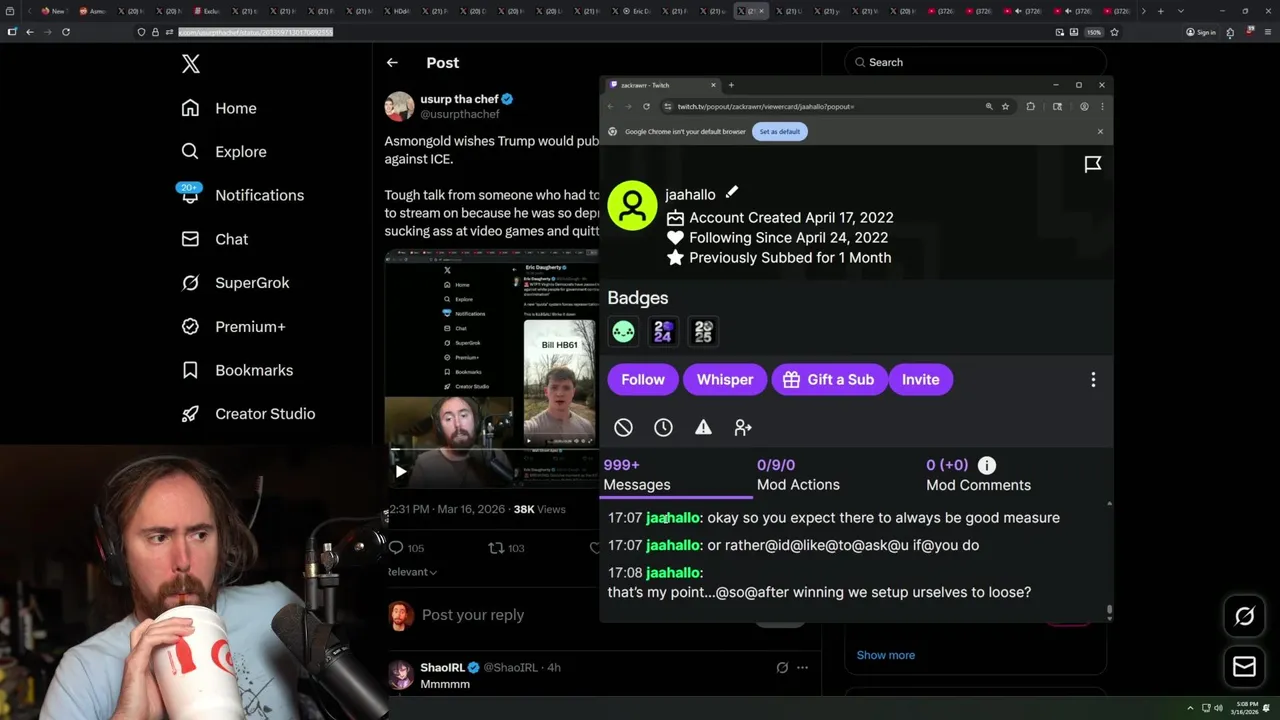Expand the Relevant replies sort dropdown

pyautogui.click(x=413, y=572)
